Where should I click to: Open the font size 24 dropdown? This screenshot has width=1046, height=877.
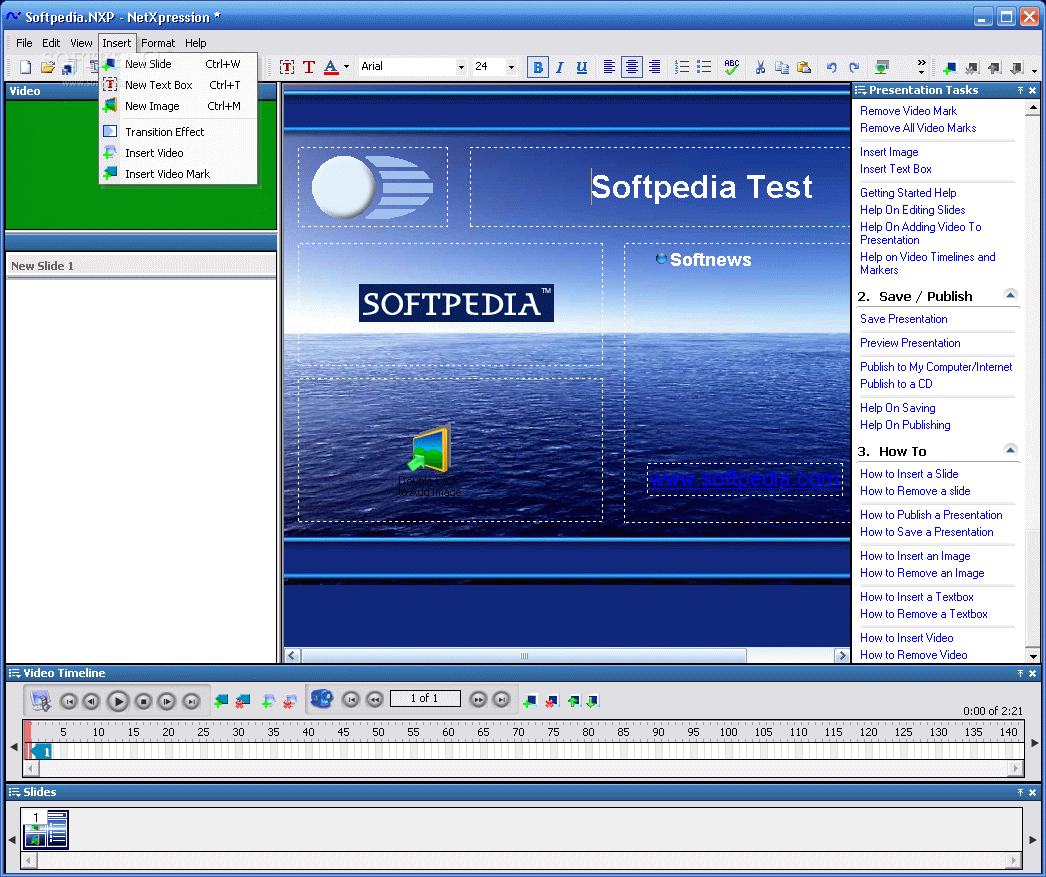(511, 67)
